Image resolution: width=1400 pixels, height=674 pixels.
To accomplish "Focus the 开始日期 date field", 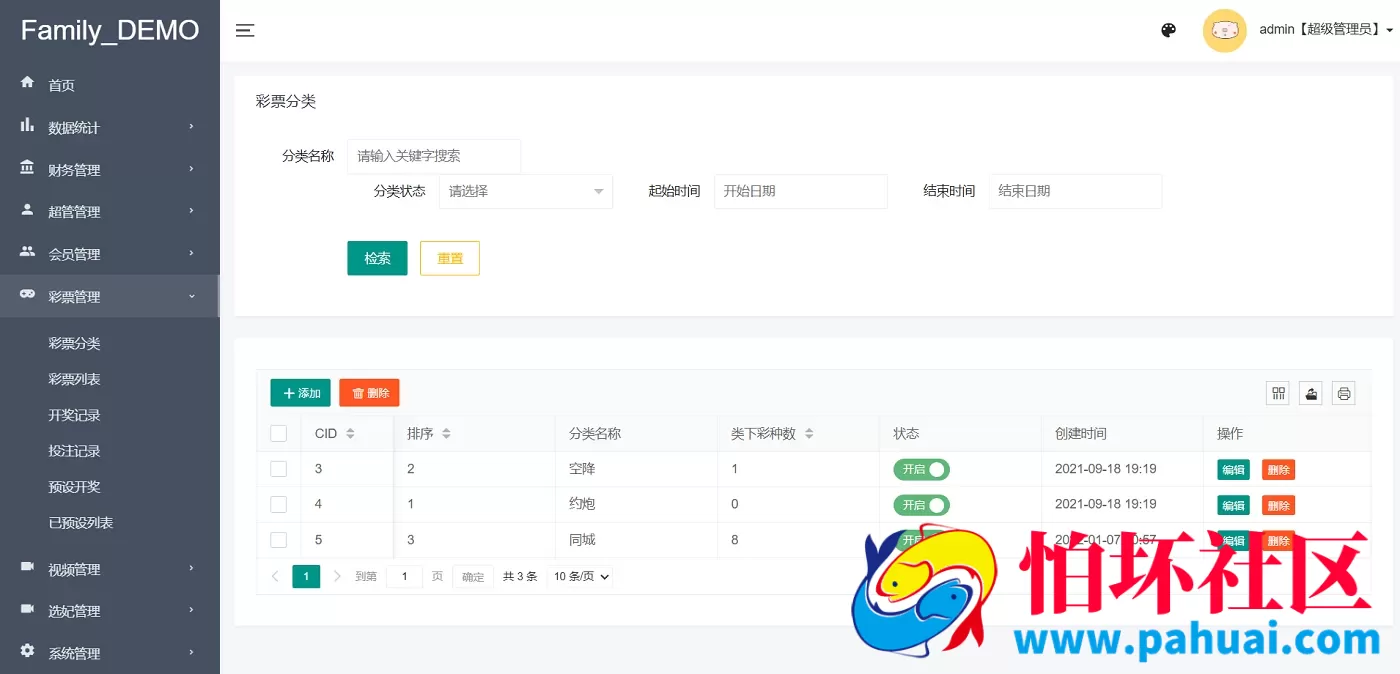I will (x=801, y=191).
